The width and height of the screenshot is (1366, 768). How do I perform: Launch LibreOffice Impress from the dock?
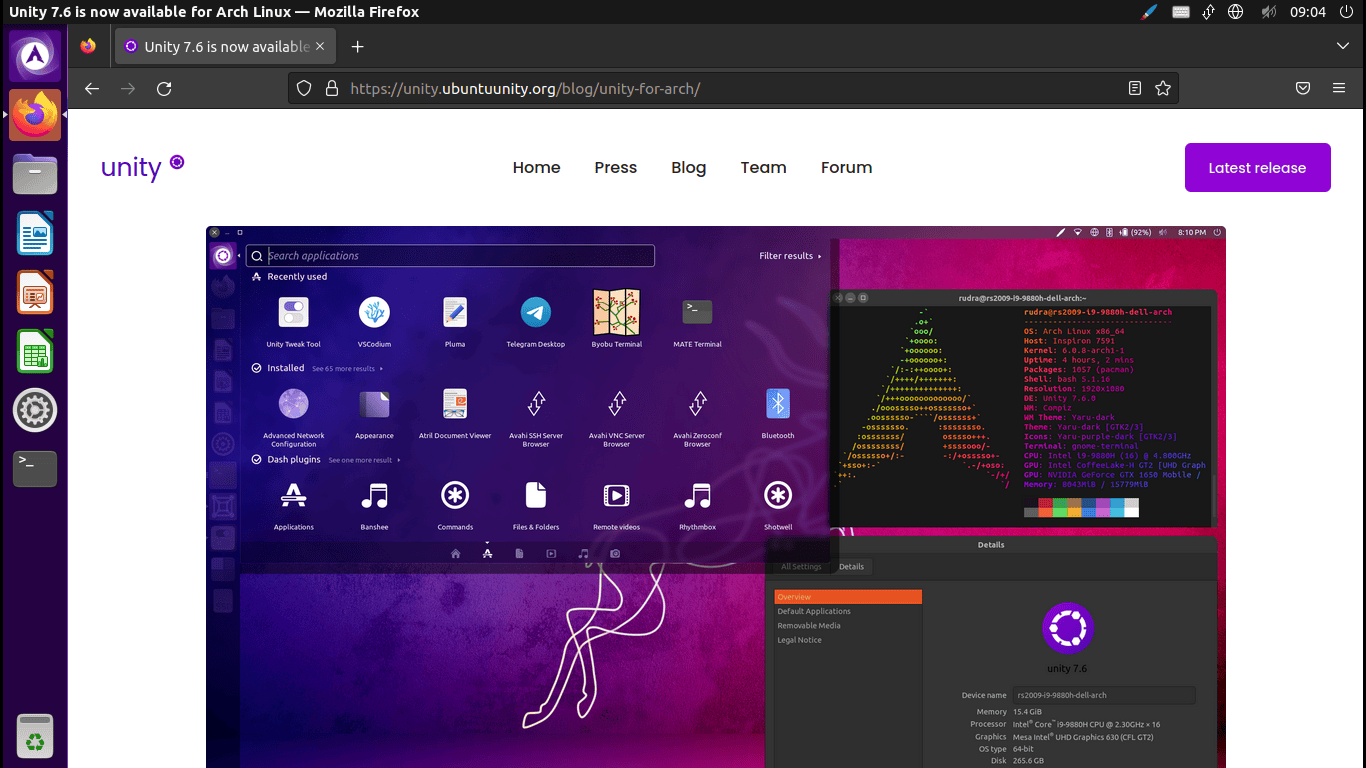point(35,293)
